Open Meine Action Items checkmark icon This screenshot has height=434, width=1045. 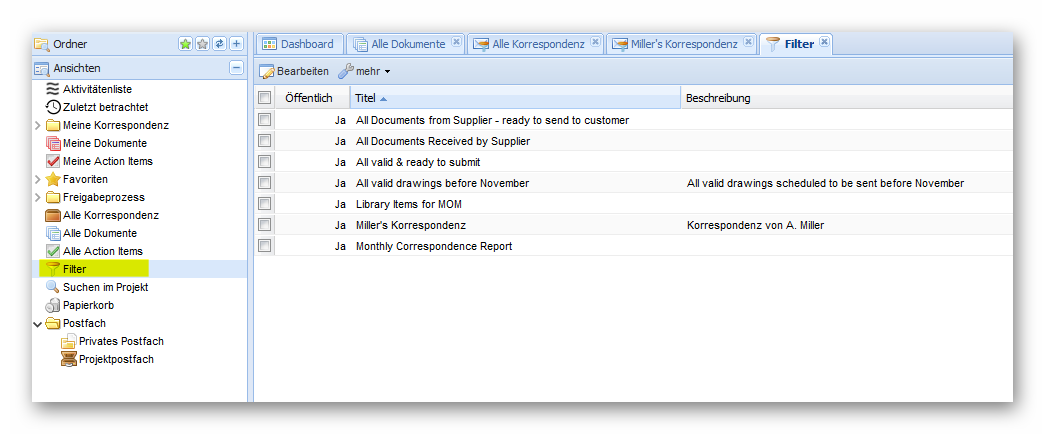53,161
